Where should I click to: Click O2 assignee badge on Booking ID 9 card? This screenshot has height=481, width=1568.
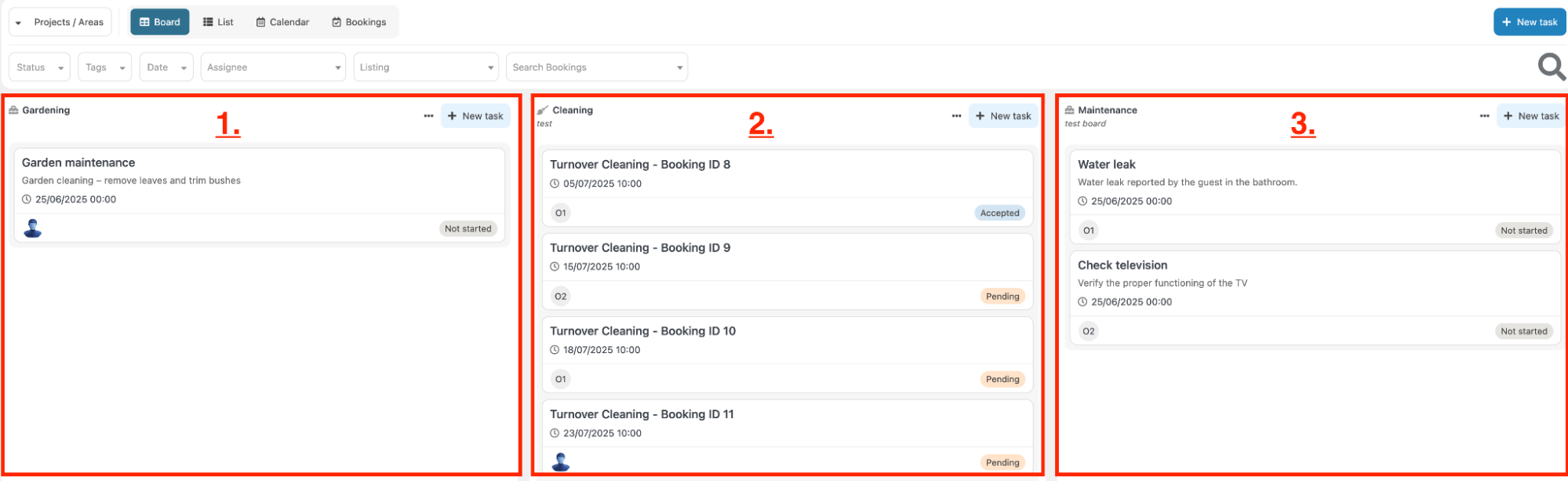[561, 297]
